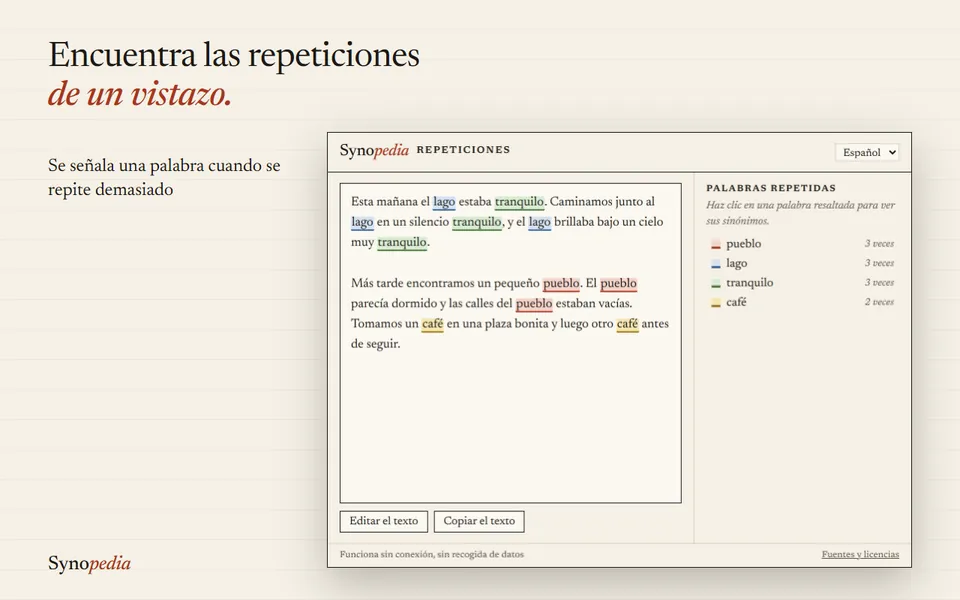This screenshot has width=960, height=600.
Task: Open the Español language dropdown
Action: click(x=866, y=152)
